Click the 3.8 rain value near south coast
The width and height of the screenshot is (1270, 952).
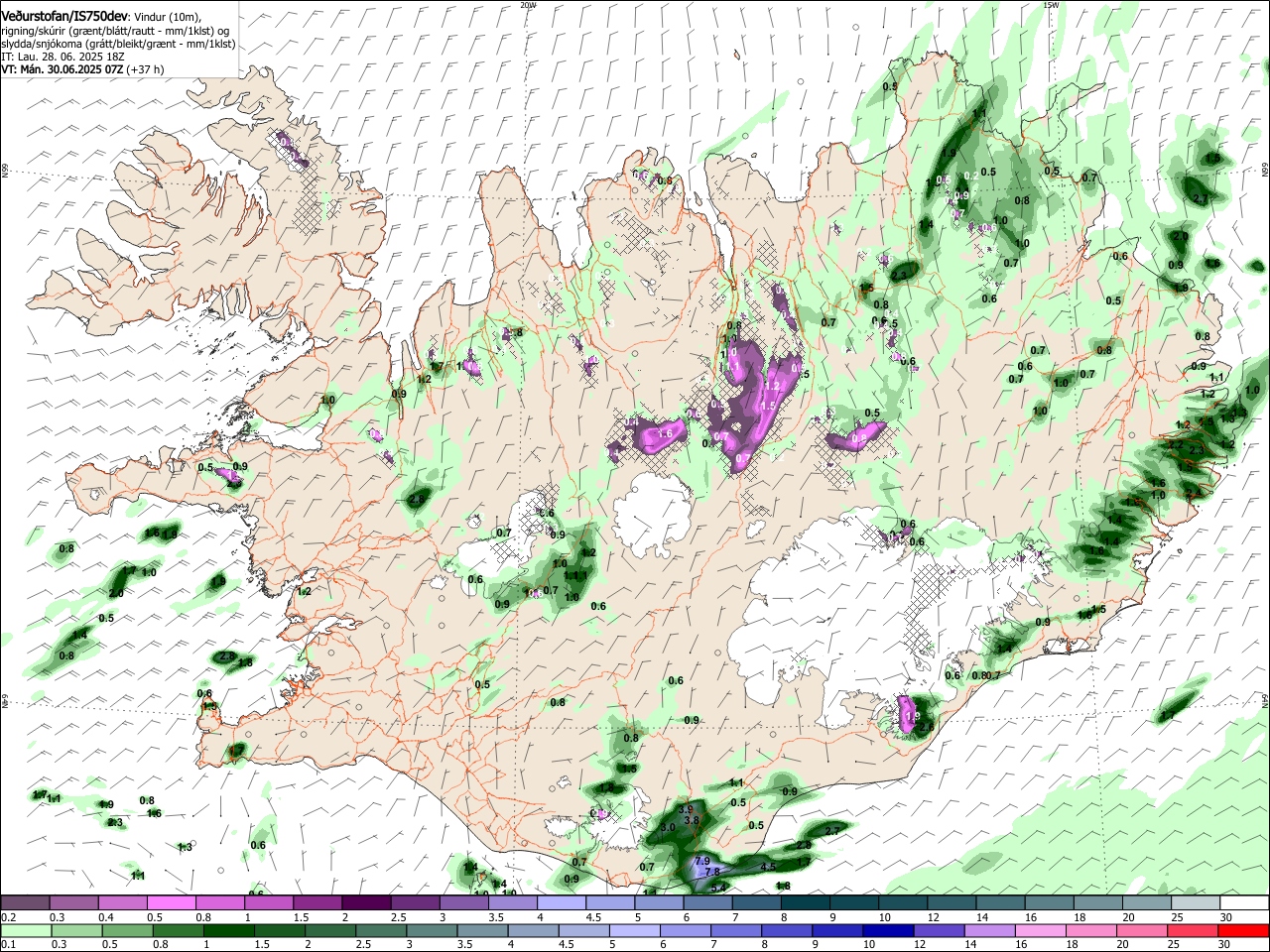pyautogui.click(x=693, y=821)
